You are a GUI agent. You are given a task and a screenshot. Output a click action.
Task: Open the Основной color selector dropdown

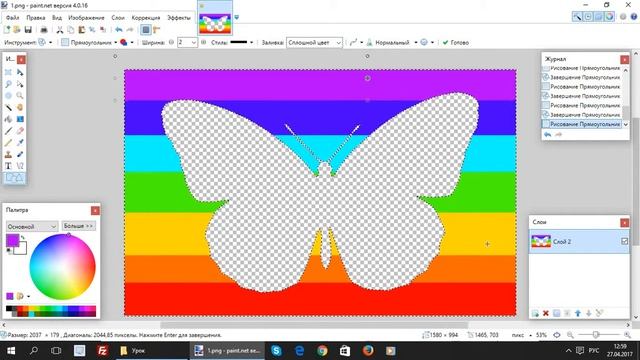tap(32, 226)
